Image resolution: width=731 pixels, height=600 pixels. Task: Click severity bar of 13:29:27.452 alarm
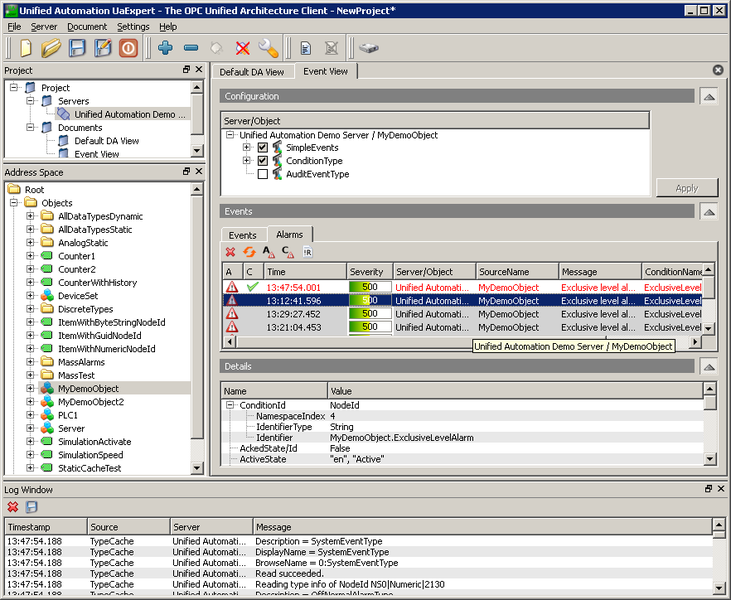coord(370,314)
